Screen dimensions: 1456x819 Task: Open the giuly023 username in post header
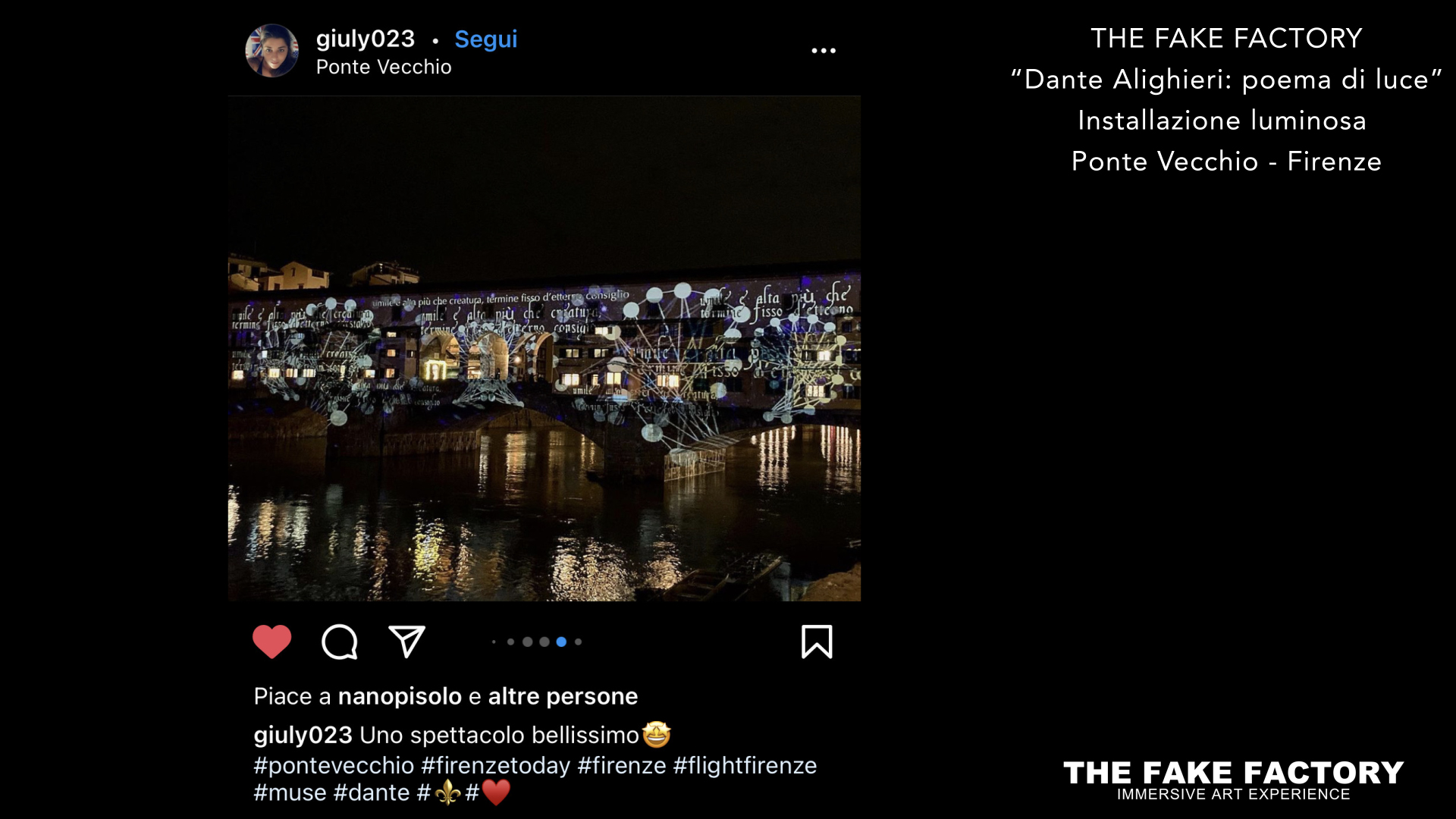pos(366,39)
